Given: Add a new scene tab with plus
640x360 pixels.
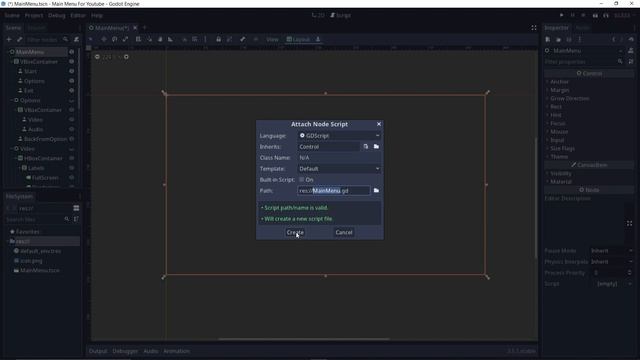Looking at the screenshot, I should (144, 28).
